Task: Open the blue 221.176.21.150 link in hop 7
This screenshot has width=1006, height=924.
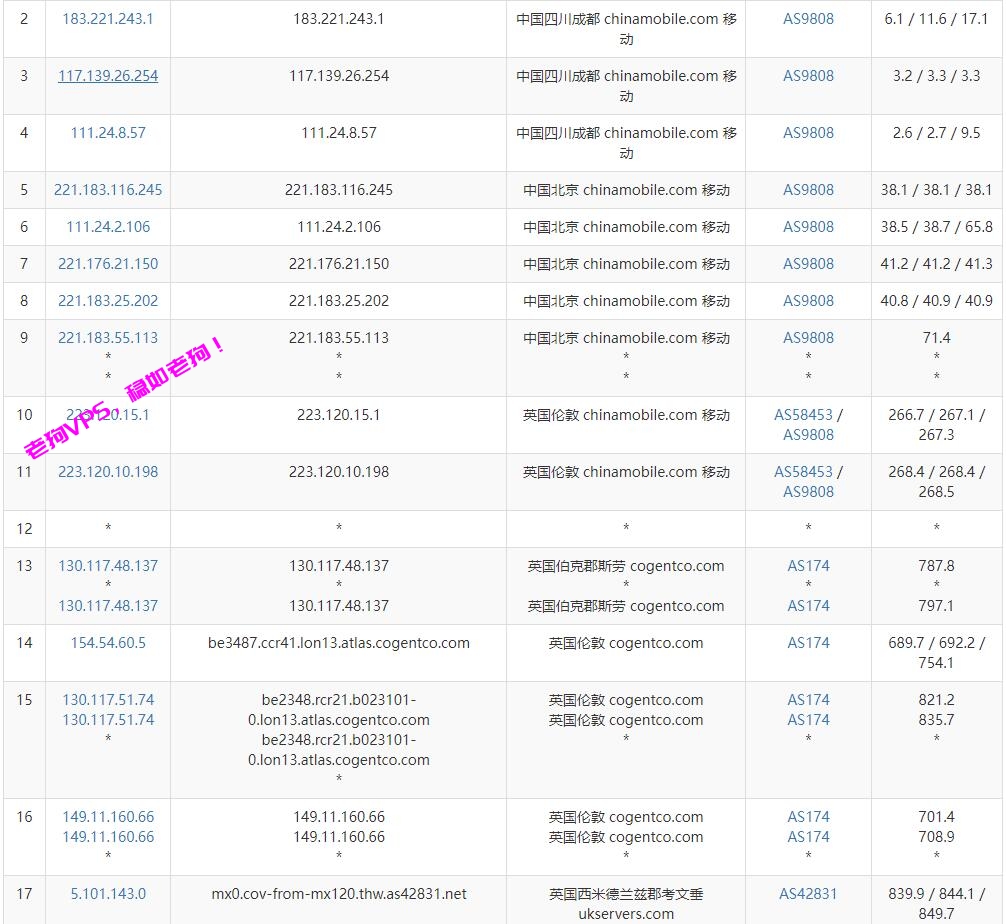Action: click(x=108, y=264)
